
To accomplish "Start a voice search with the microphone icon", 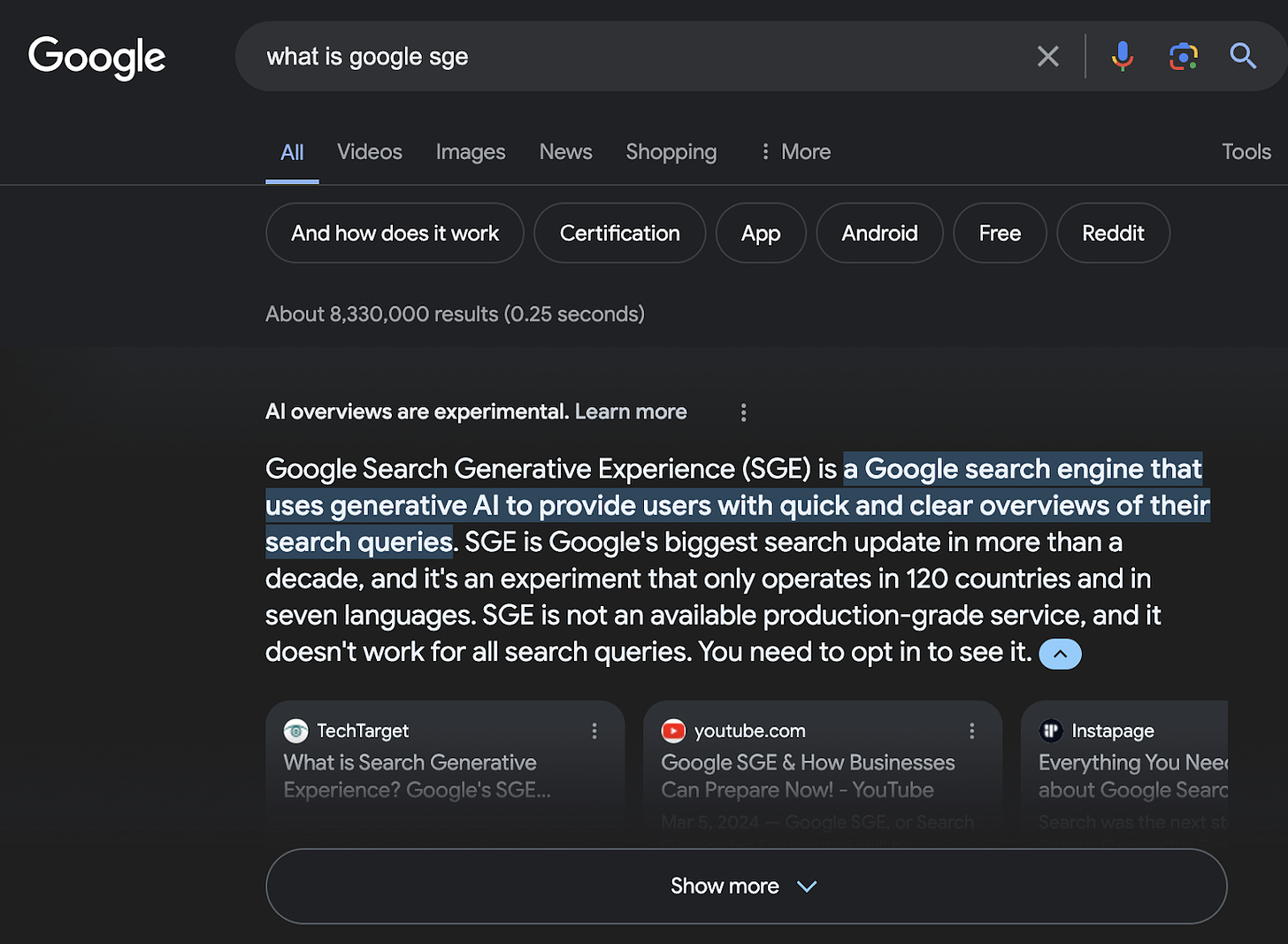I will point(1122,56).
